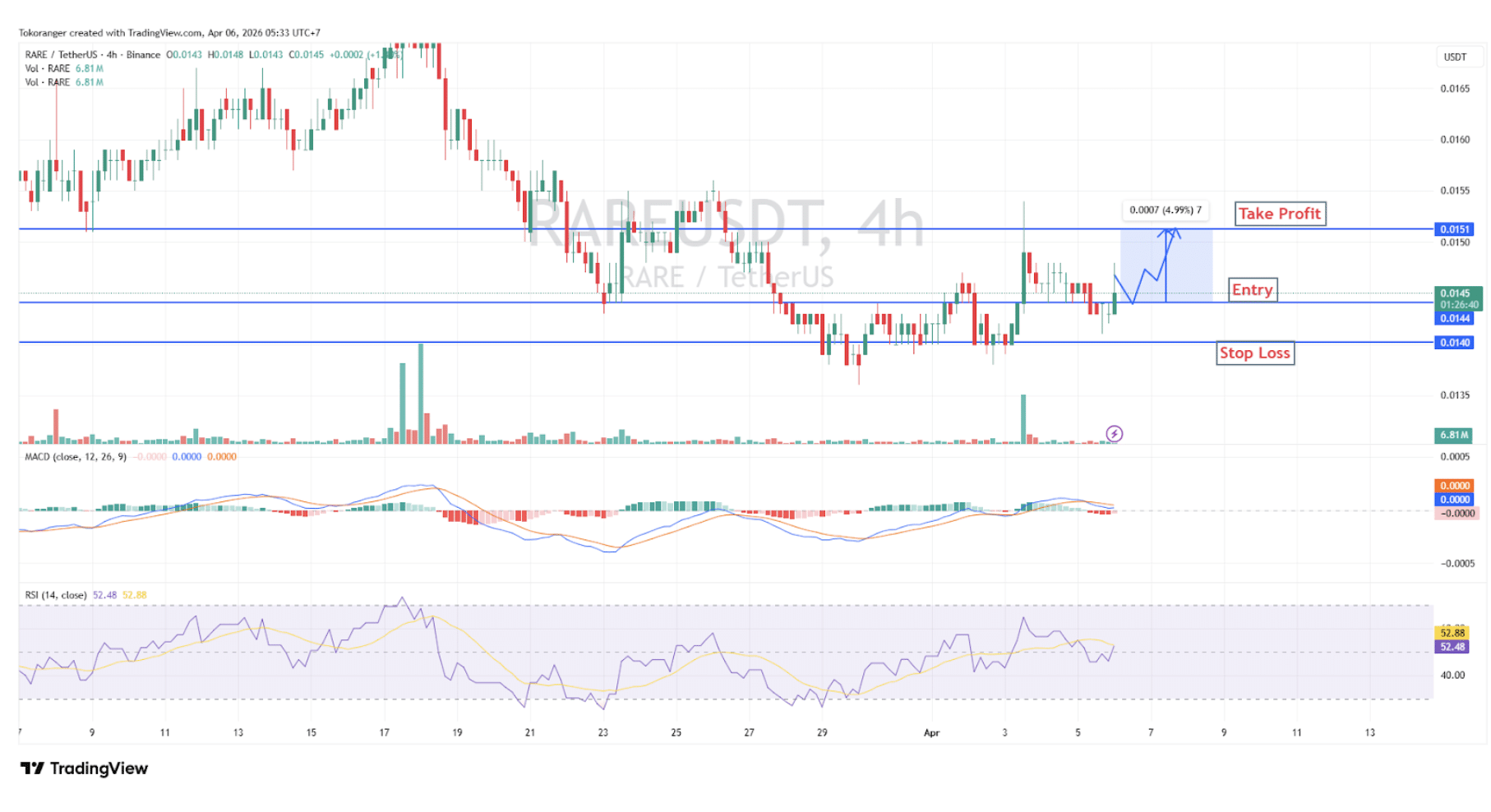Image resolution: width=1491 pixels, height=812 pixels.
Task: Select the red Entry label box
Action: 1252,290
